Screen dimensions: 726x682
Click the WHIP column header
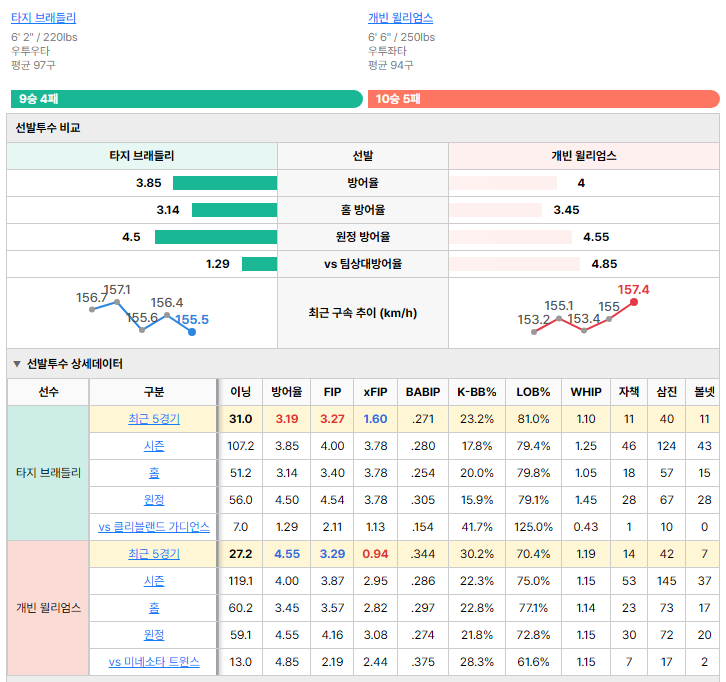[586, 392]
